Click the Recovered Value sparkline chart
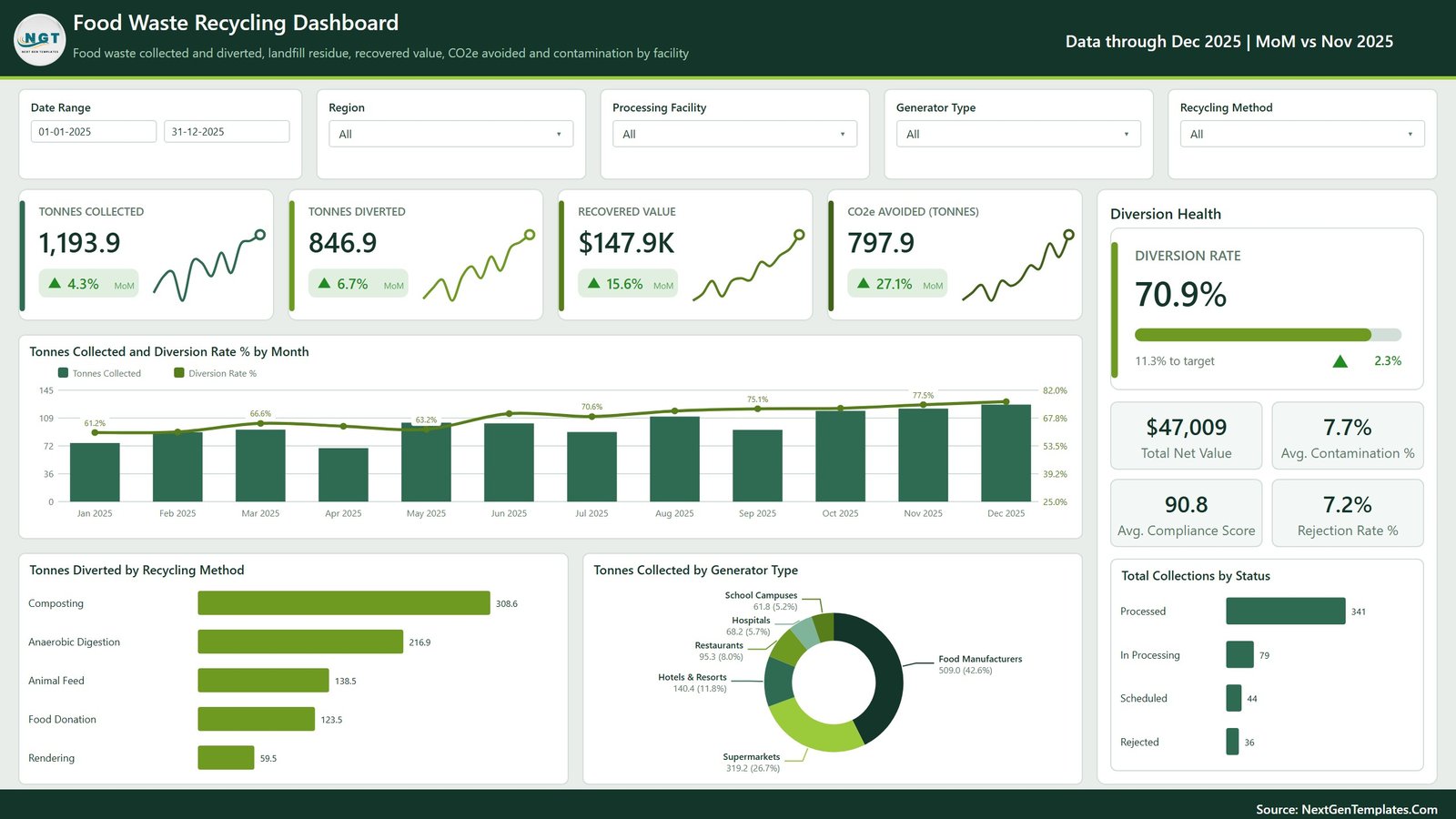The image size is (1456, 819). (x=749, y=266)
